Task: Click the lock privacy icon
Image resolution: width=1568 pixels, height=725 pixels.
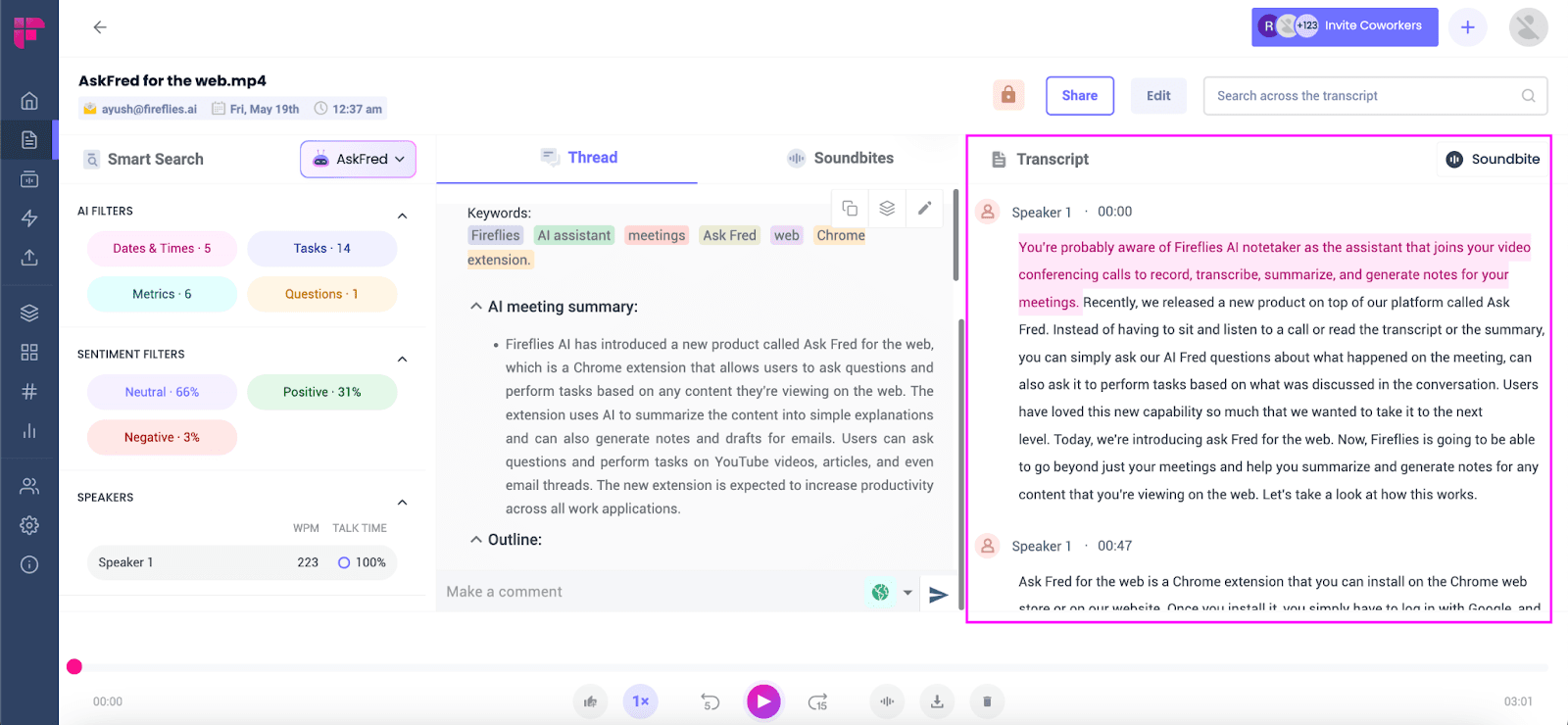Action: (x=1008, y=95)
